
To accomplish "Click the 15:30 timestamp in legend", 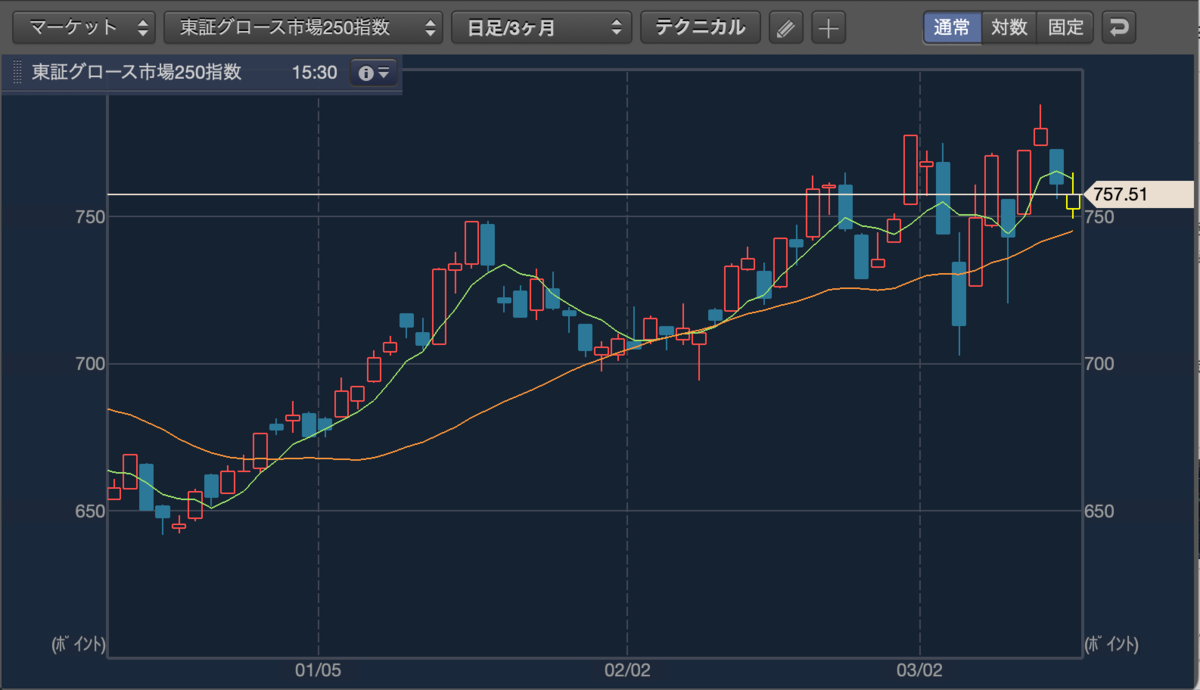I will [x=314, y=74].
